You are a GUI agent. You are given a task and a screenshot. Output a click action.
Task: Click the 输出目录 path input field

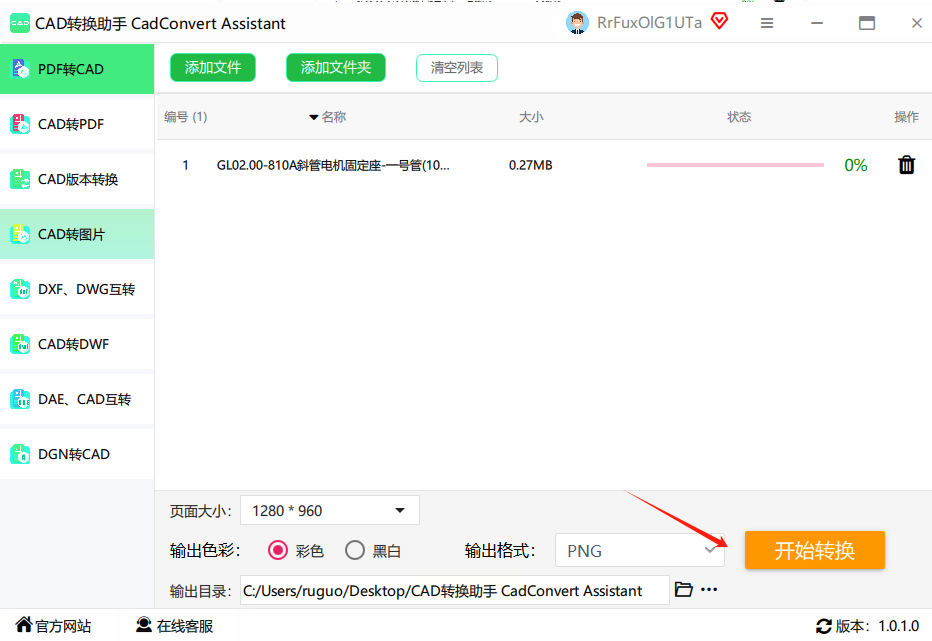455,590
